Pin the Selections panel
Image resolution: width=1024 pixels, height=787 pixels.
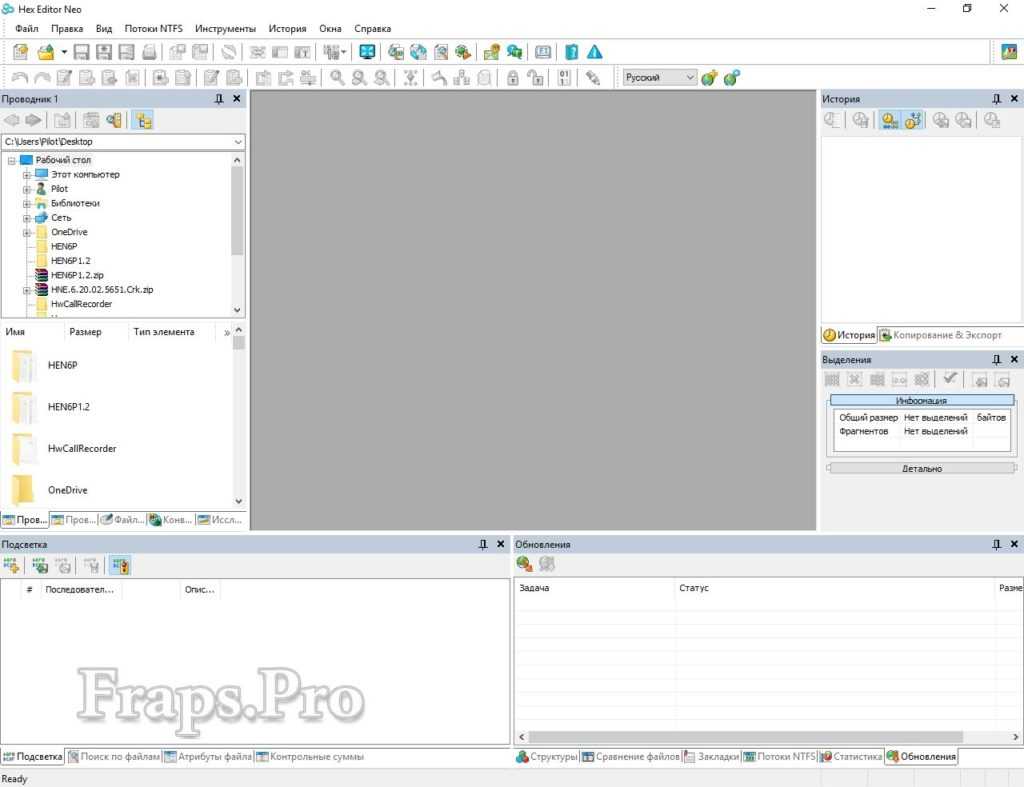[x=996, y=359]
